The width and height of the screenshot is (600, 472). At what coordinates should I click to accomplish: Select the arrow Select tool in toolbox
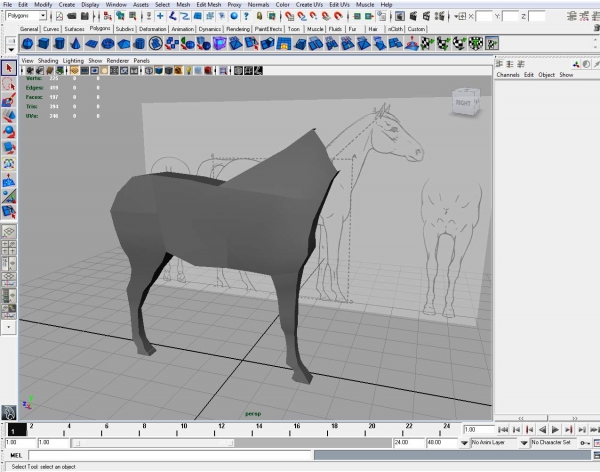point(9,69)
